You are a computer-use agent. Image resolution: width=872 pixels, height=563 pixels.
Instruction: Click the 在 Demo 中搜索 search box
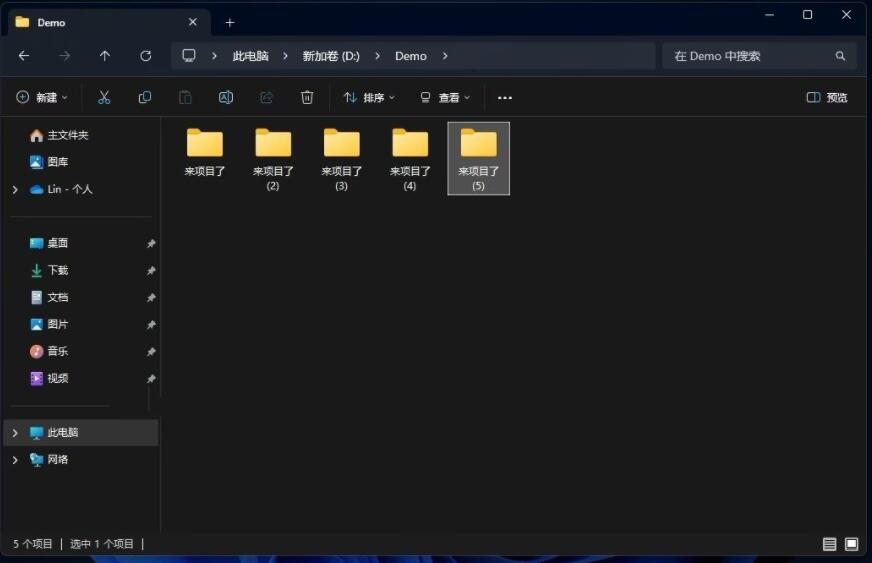750,56
